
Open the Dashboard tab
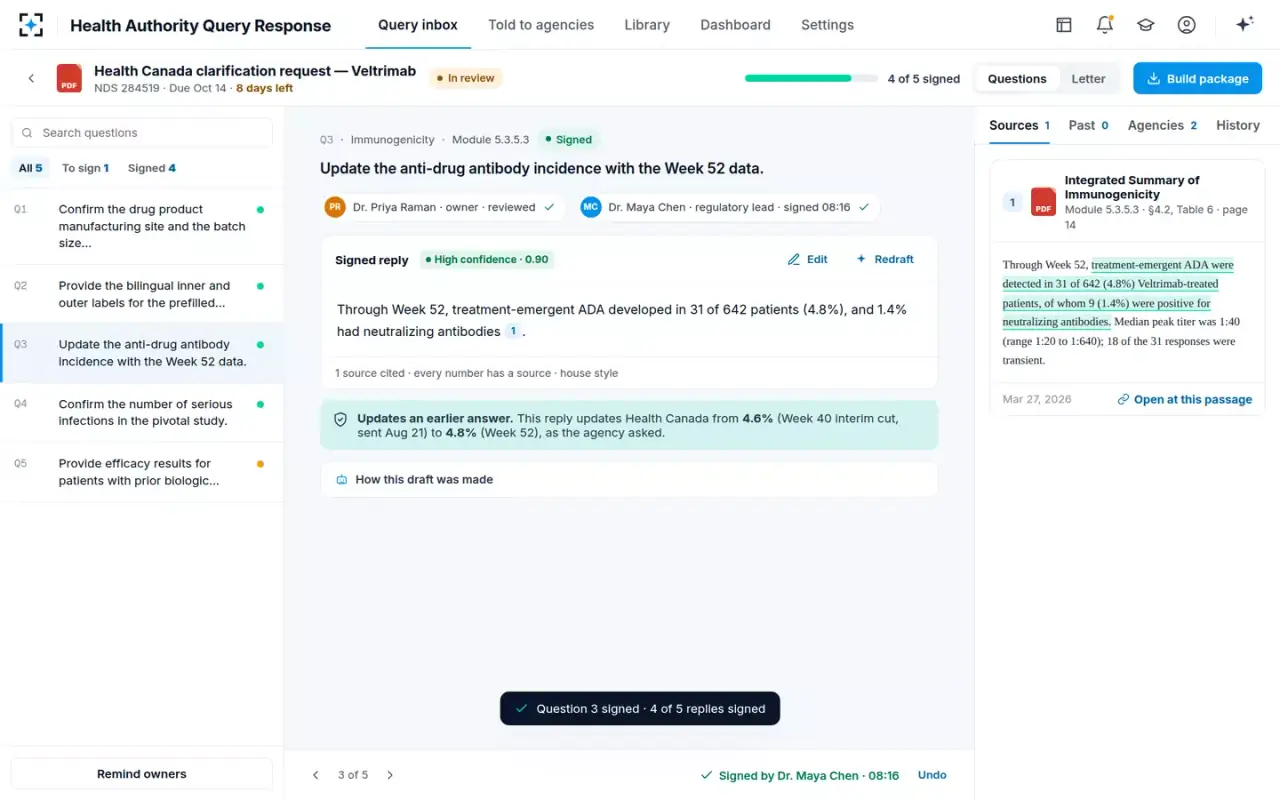(735, 25)
